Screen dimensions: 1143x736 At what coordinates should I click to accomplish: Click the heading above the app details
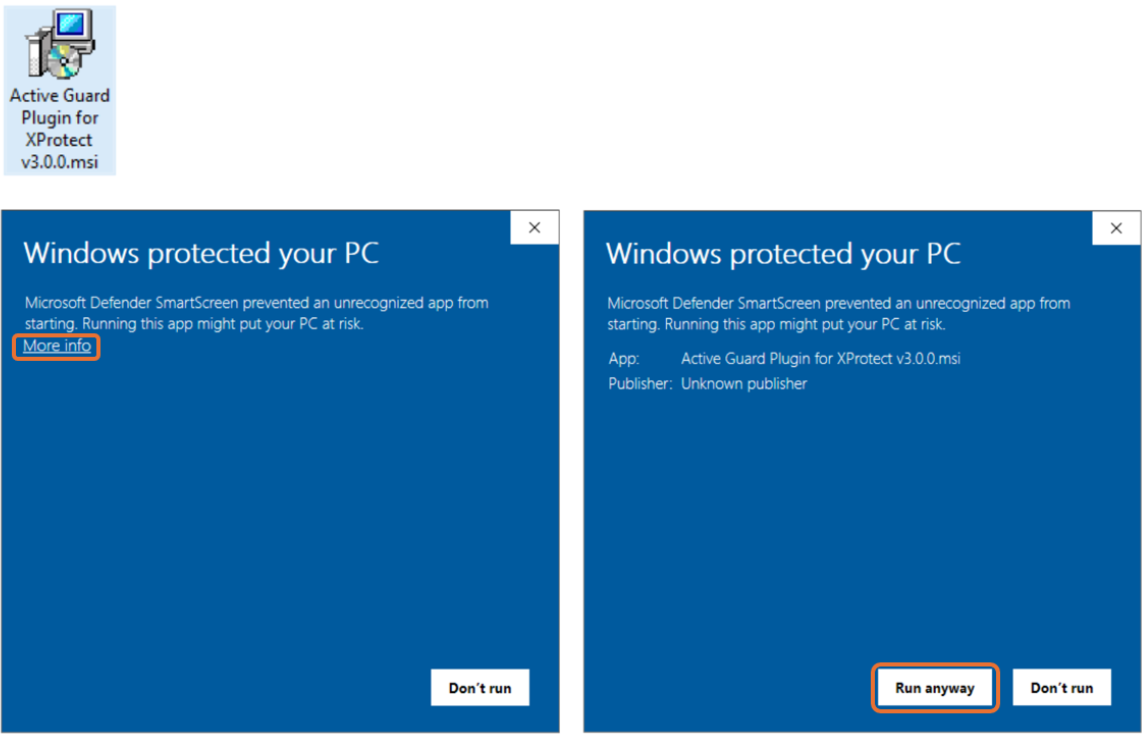pyautogui.click(x=783, y=254)
